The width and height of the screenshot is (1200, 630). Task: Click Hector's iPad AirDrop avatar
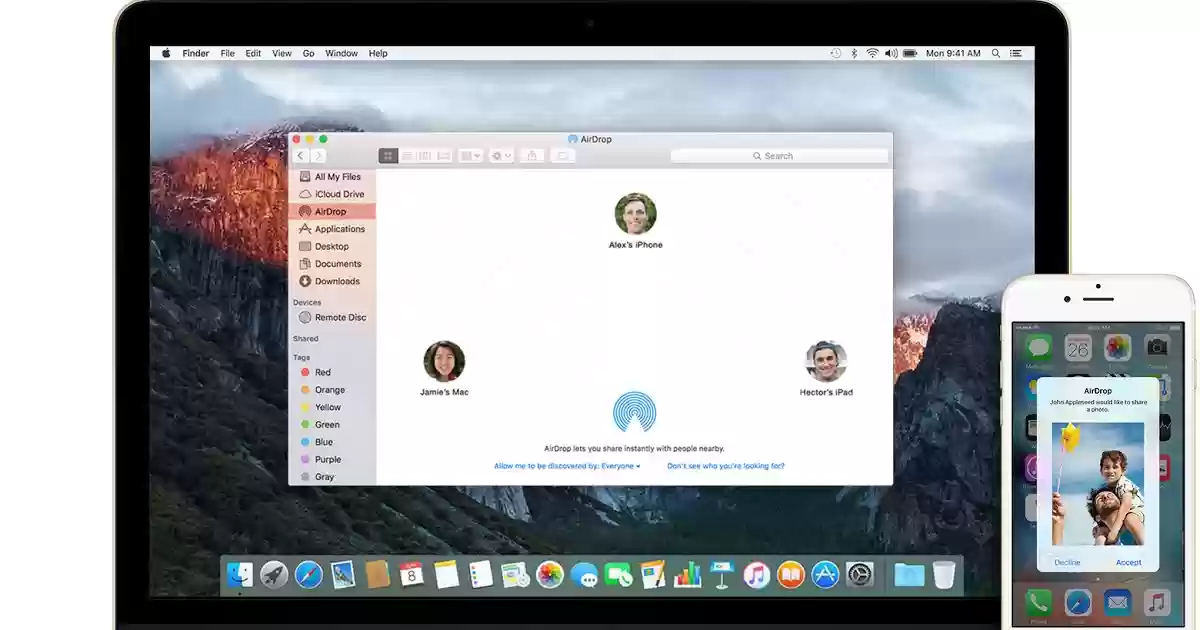tap(826, 361)
